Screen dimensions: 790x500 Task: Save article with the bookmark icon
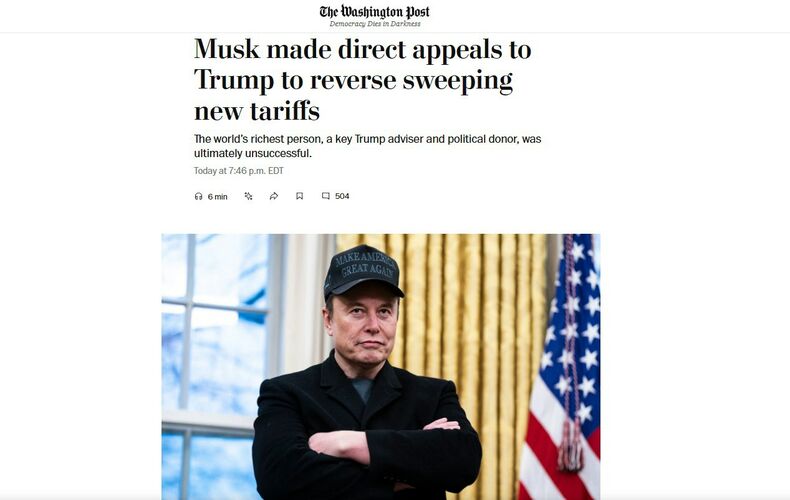[x=299, y=196]
